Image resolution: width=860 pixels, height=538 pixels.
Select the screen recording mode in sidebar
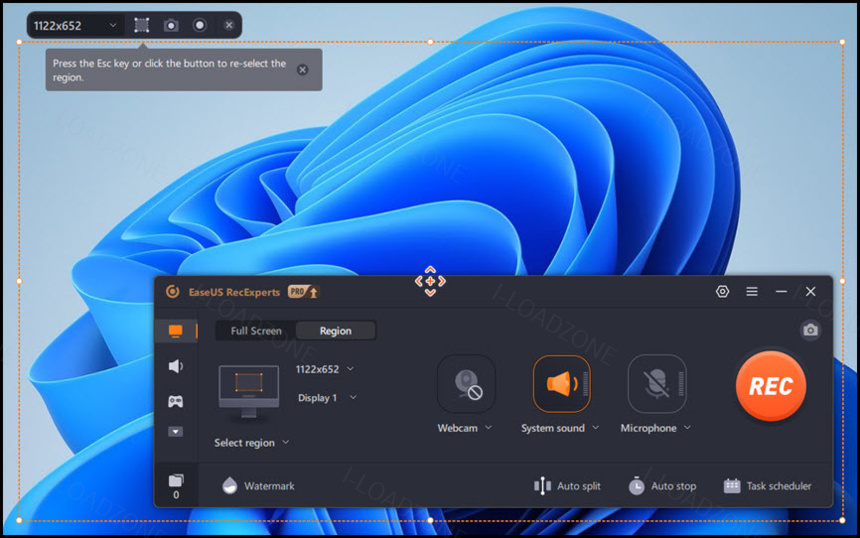click(176, 331)
